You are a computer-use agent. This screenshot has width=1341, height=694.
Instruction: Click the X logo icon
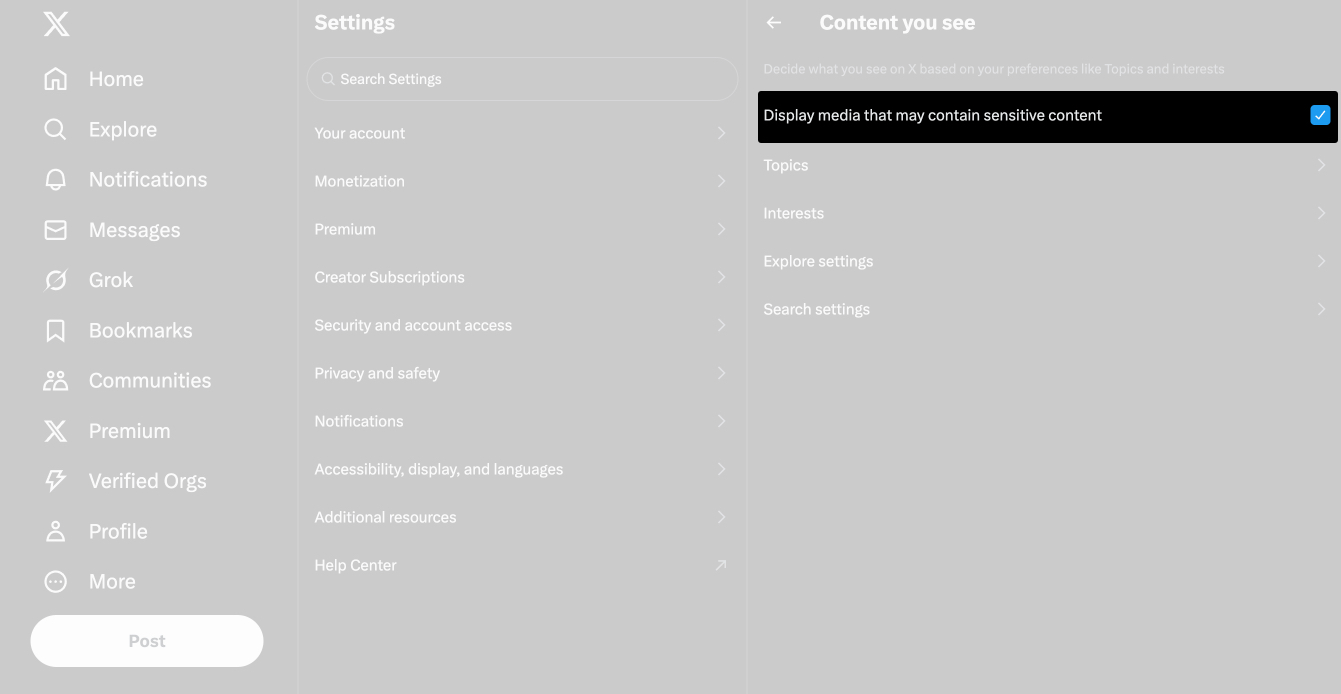pyautogui.click(x=56, y=23)
